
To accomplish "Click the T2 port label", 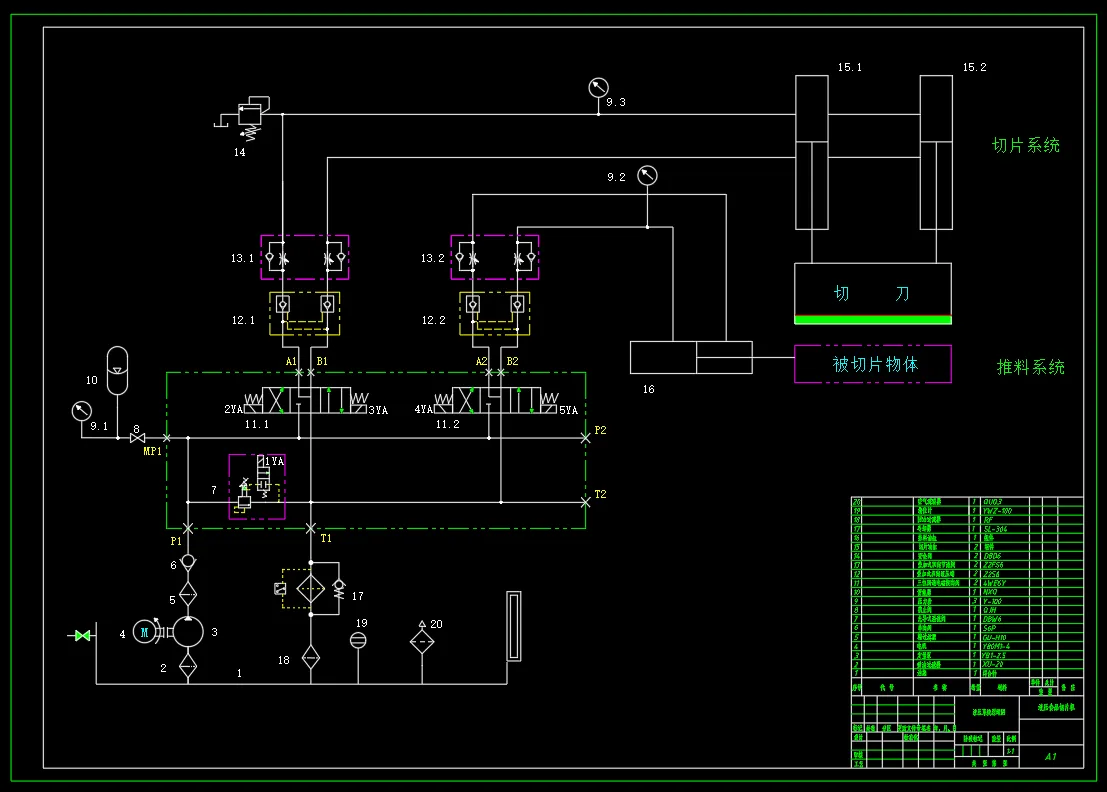I will tap(600, 494).
